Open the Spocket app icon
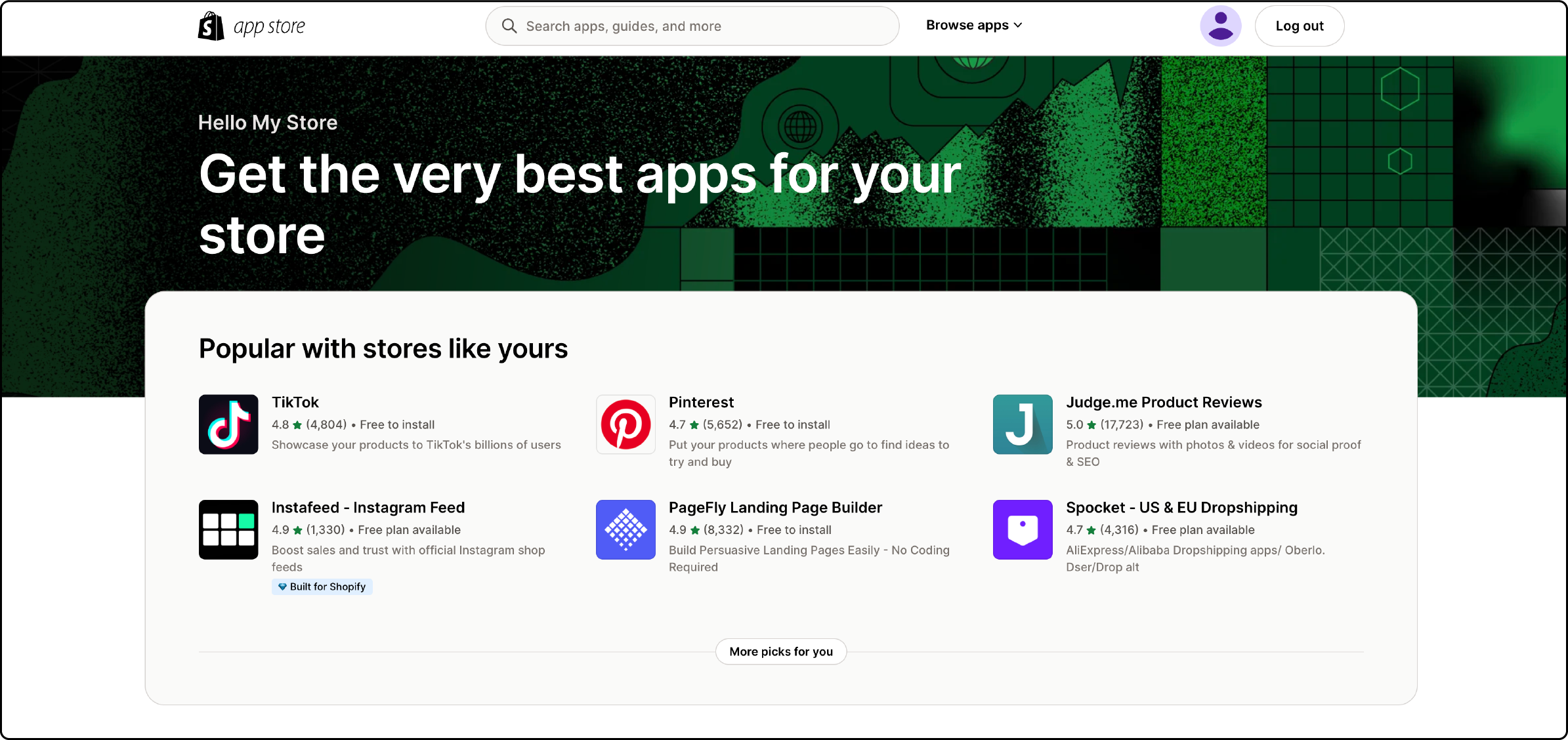 [1023, 529]
